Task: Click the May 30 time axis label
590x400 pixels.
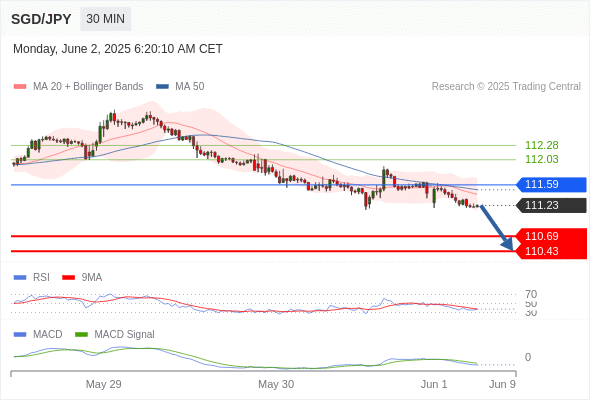Action: [x=276, y=384]
